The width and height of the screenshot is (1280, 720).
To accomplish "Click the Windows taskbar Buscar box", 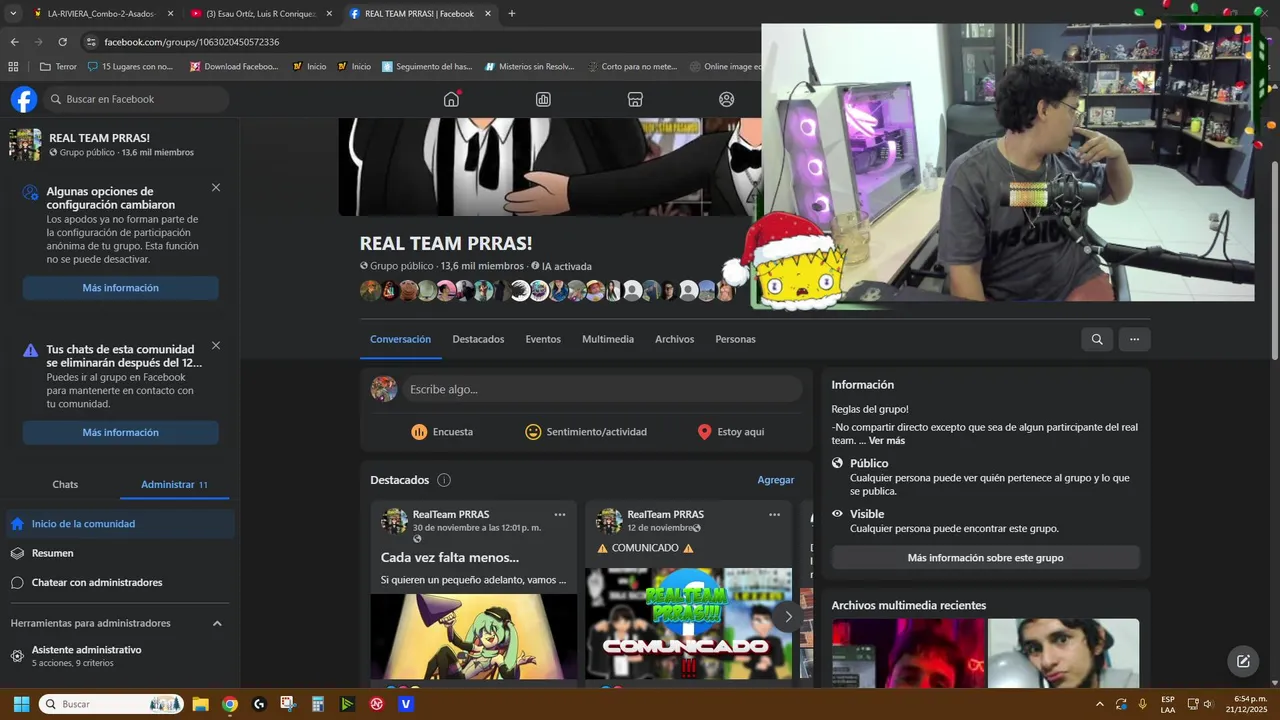I will [111, 704].
